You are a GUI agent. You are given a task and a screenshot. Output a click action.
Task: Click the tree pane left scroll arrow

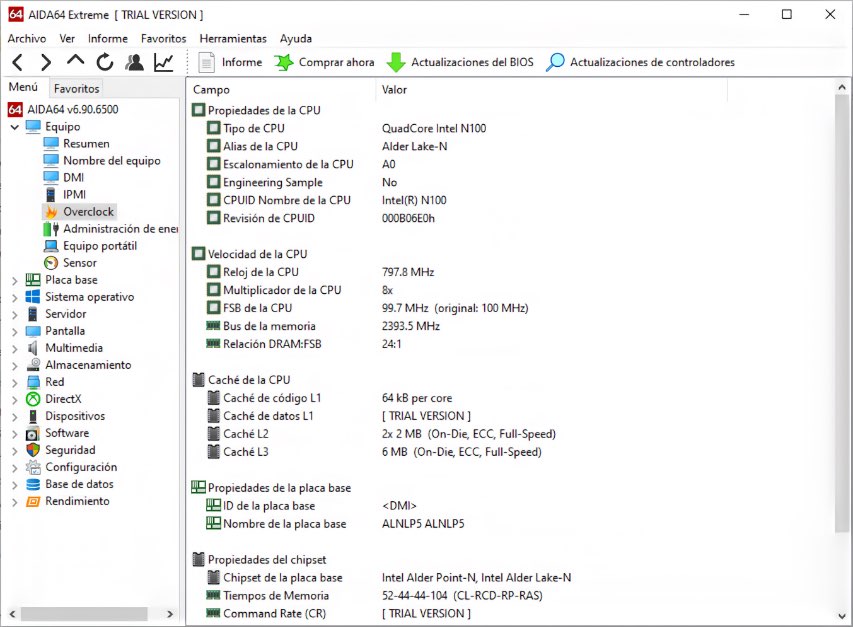pos(12,614)
